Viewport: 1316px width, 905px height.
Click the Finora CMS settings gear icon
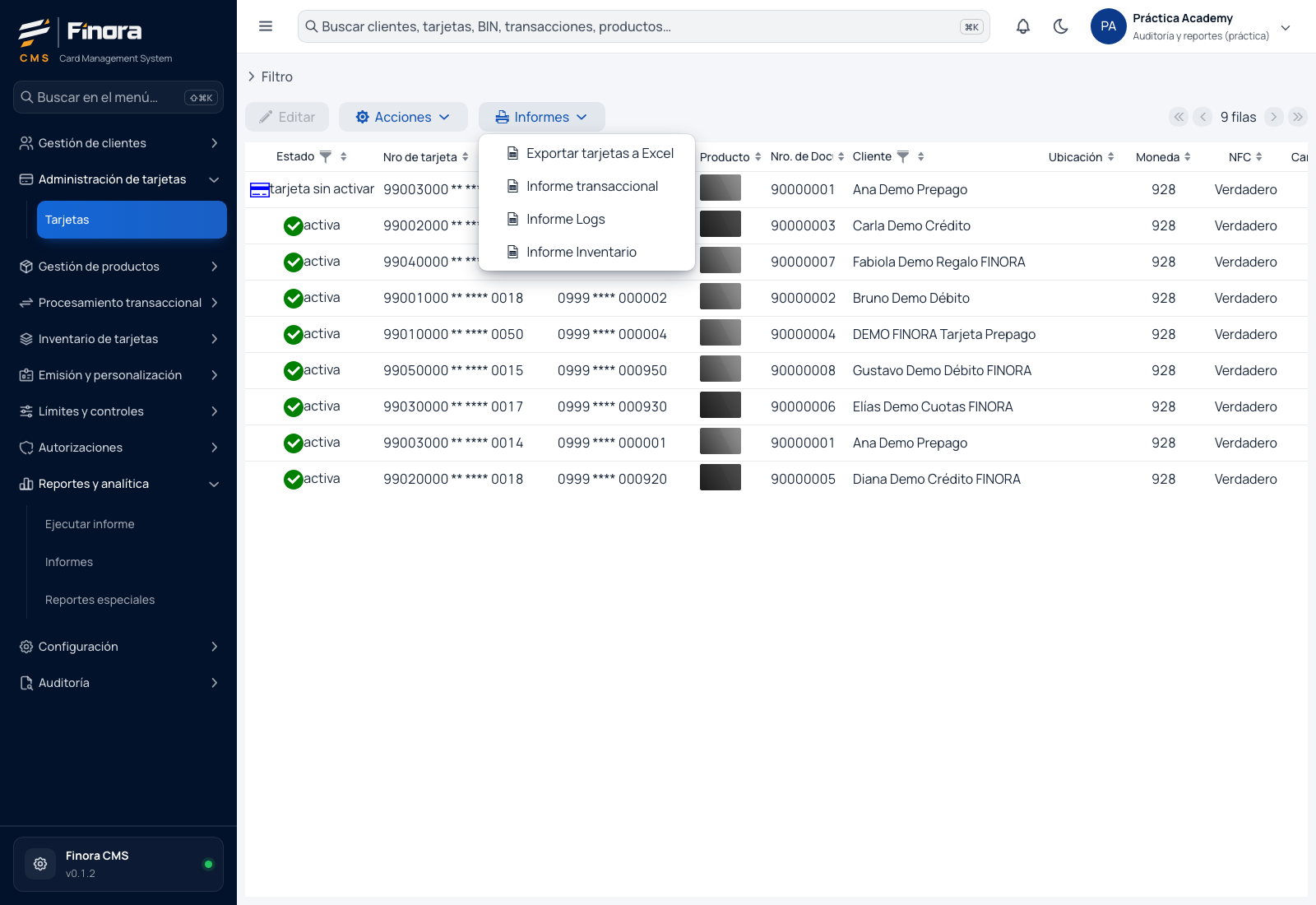(40, 864)
